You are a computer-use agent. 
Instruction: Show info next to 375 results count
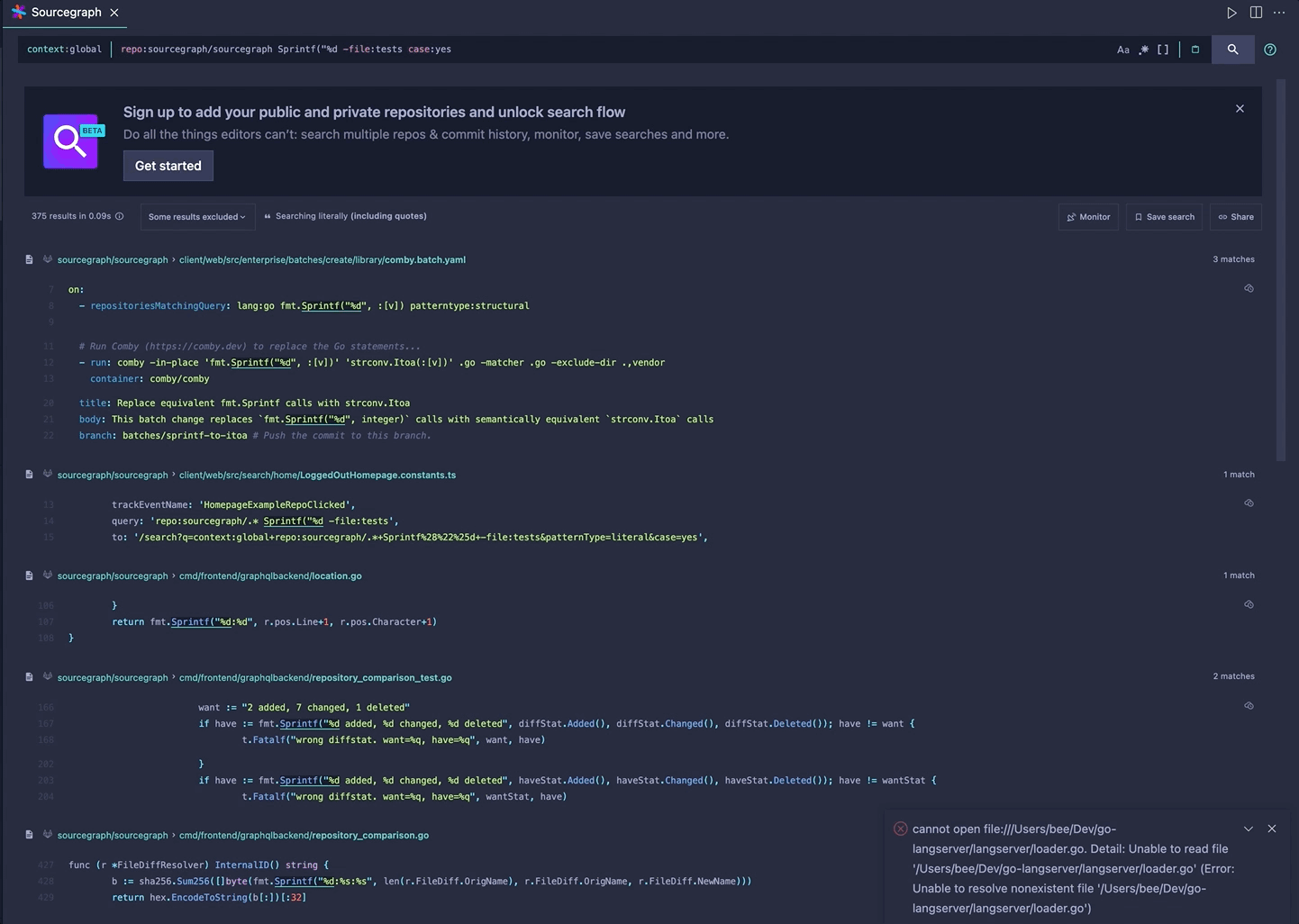coord(120,216)
